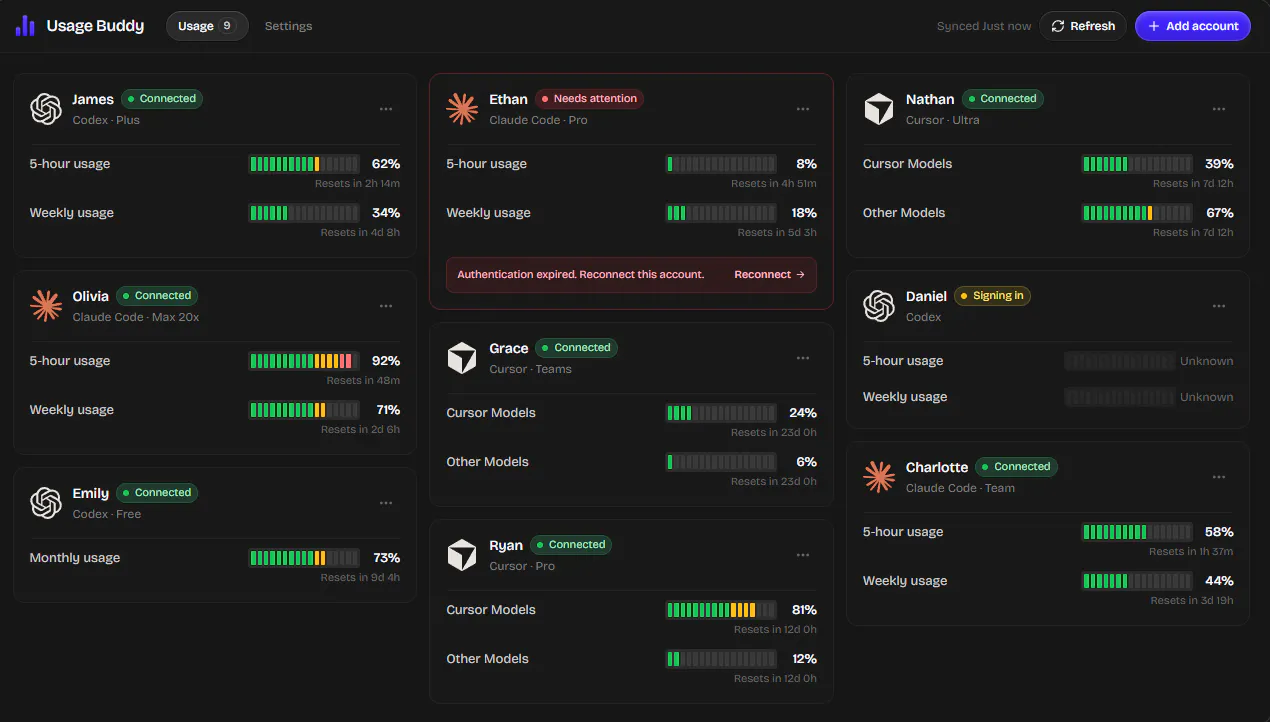Open the three-dot menu on Nathan's card
The height and width of the screenshot is (722, 1270).
(1219, 109)
